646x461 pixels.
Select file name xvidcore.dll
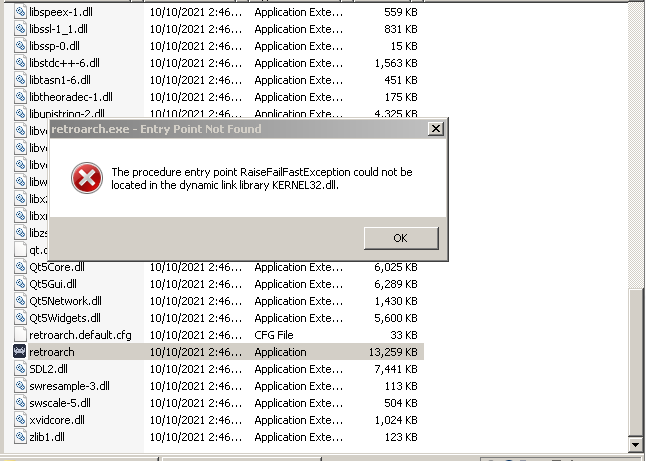pos(57,420)
